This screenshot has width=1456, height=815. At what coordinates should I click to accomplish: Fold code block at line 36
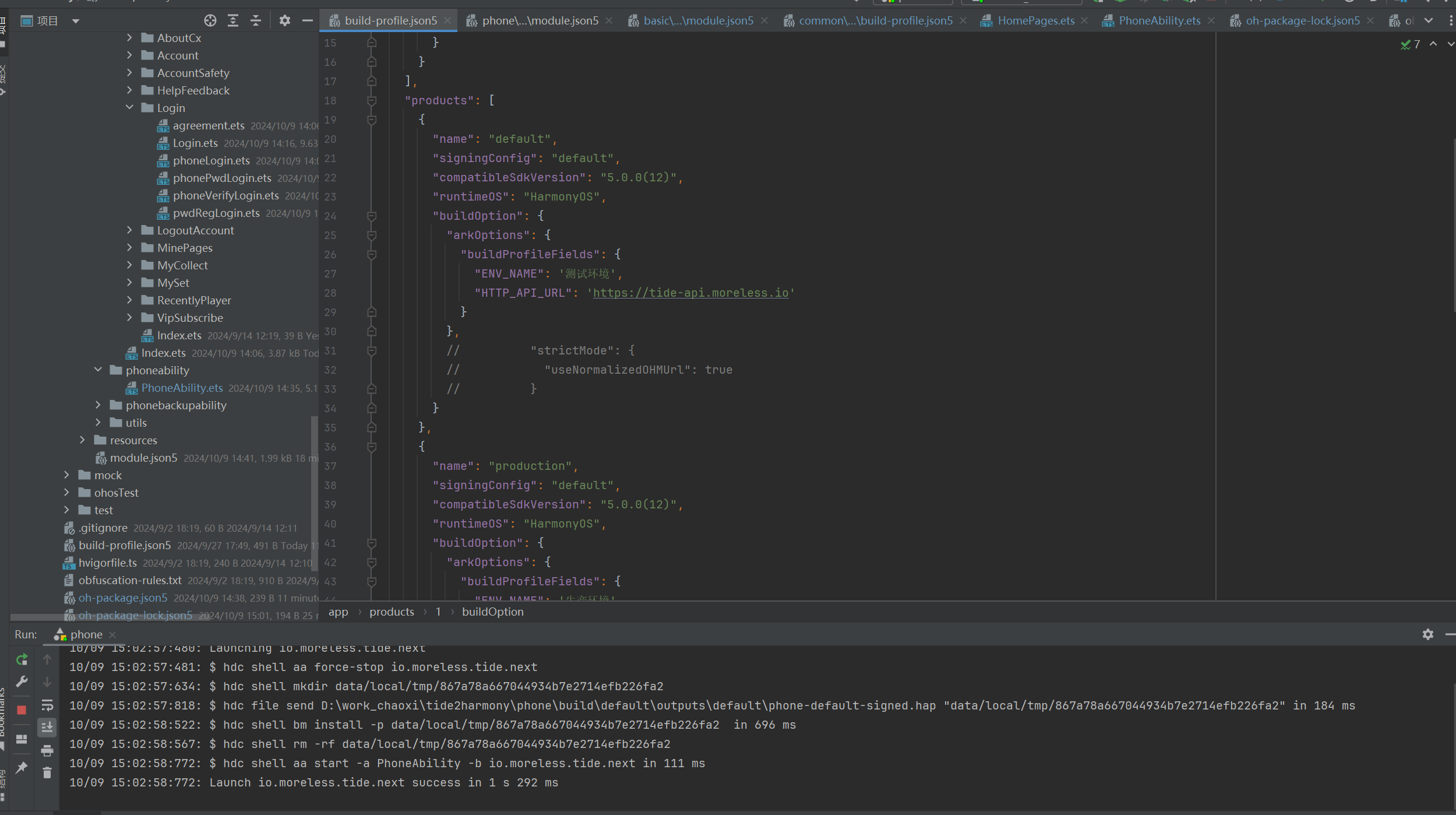click(x=372, y=447)
